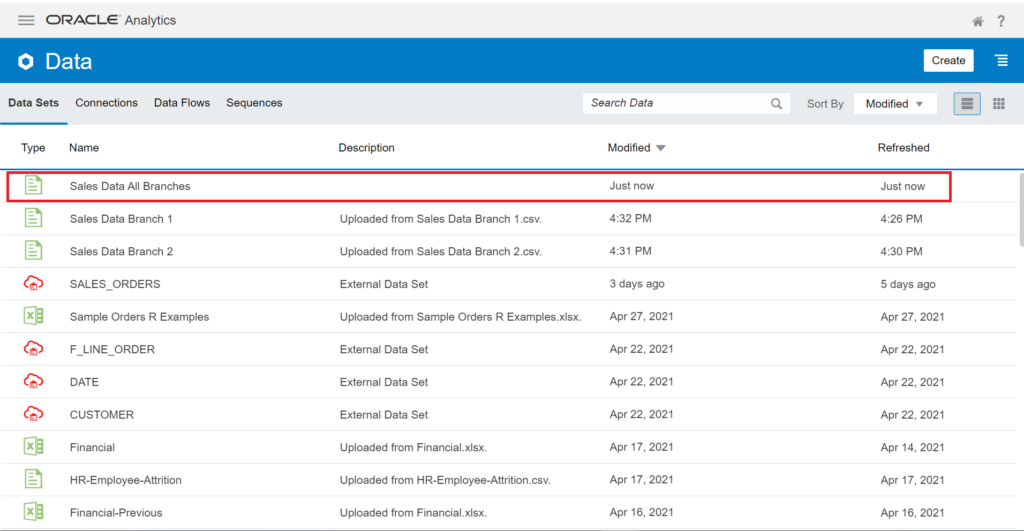The image size is (1024, 531).
Task: Click the vertical scrollbar thumb
Action: pyautogui.click(x=1020, y=209)
